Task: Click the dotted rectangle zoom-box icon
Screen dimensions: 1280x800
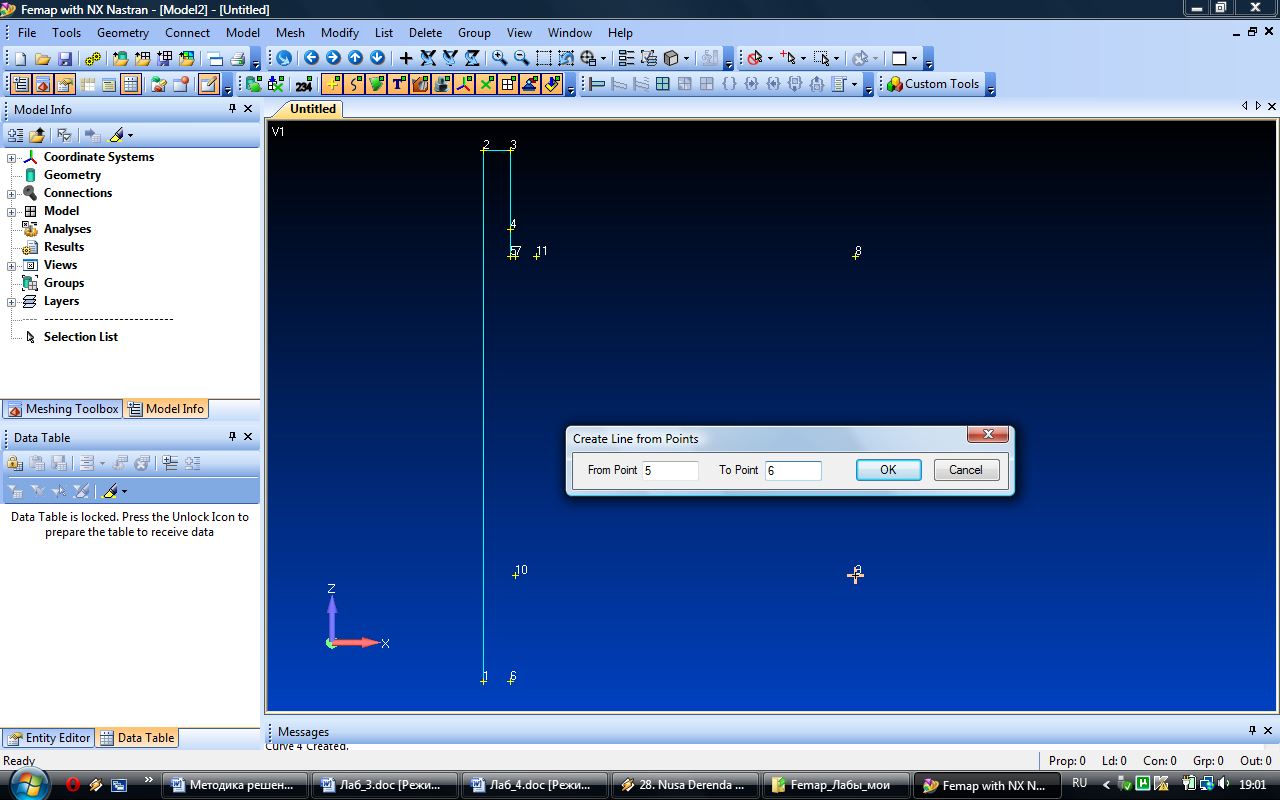Action: [543, 59]
